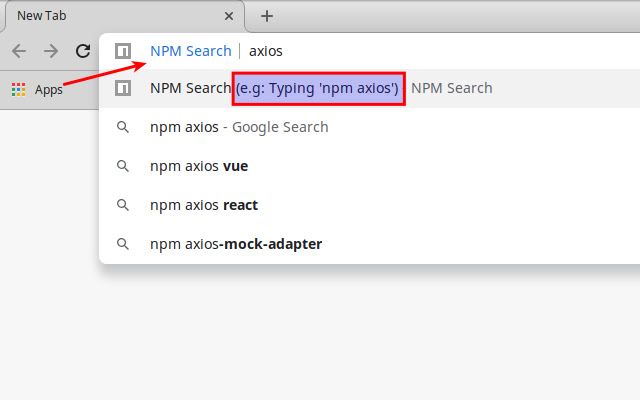The image size is (640, 400).
Task: Click NPM icon in the address bar
Action: pos(123,51)
